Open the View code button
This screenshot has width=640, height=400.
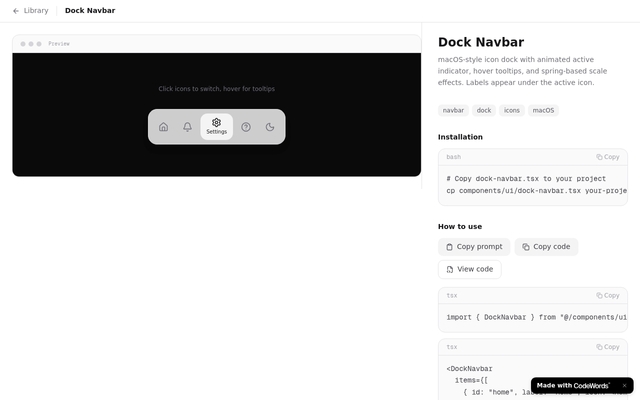[x=470, y=269]
